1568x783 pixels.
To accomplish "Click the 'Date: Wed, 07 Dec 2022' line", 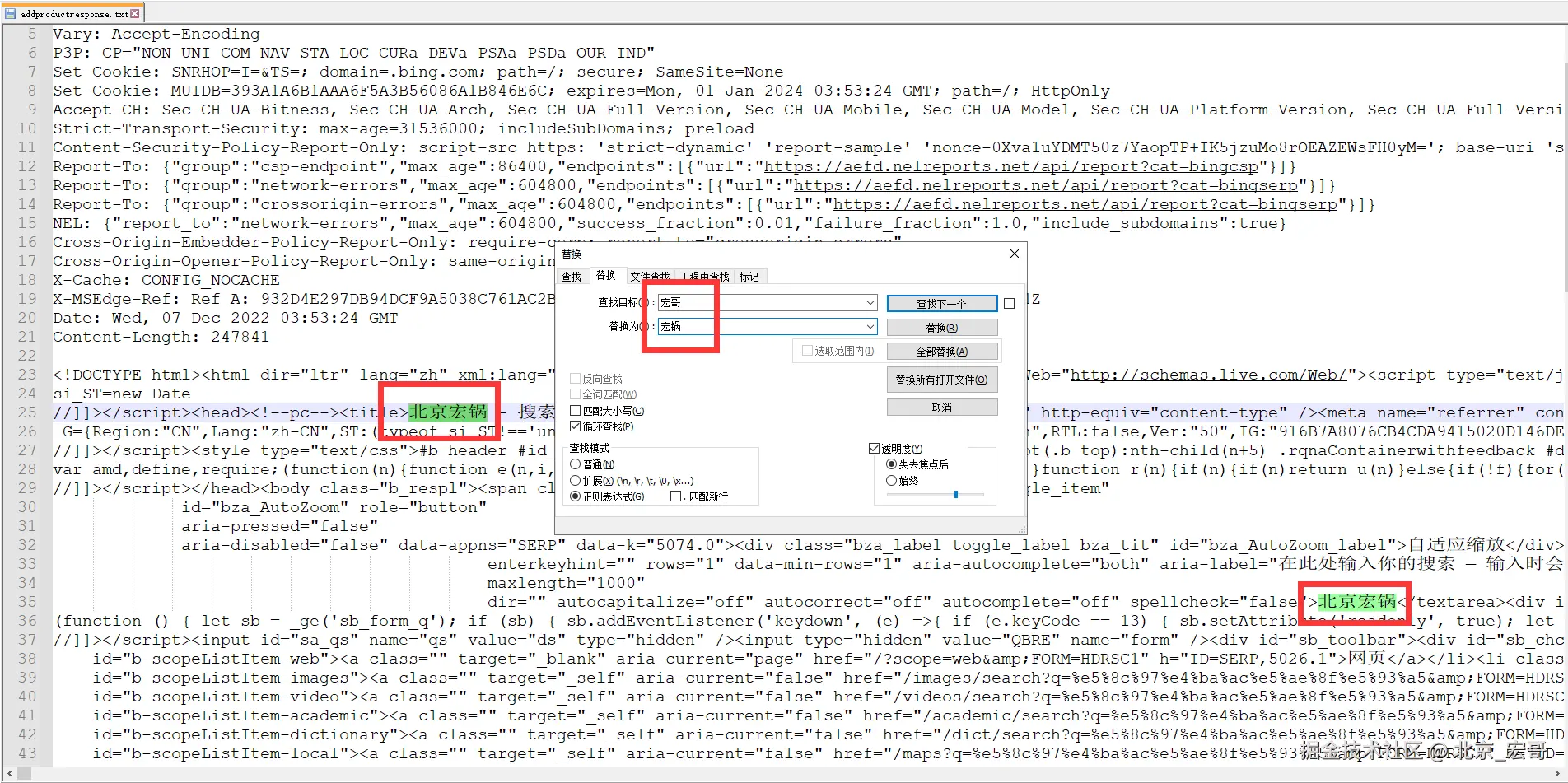I will point(226,318).
